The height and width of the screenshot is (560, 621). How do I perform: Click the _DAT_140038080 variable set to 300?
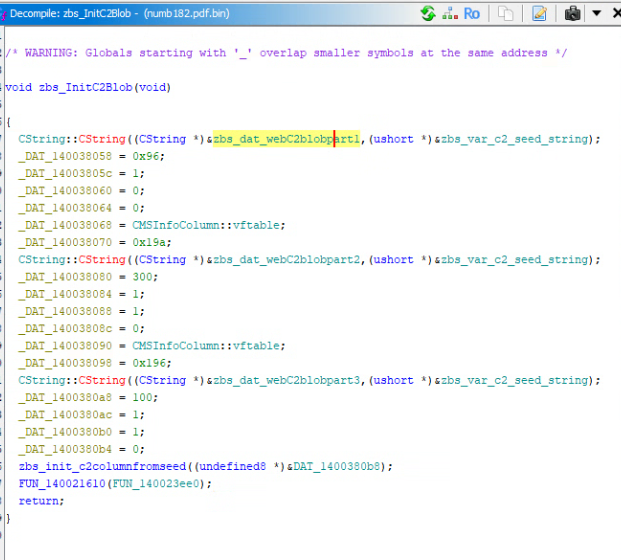tap(62, 277)
